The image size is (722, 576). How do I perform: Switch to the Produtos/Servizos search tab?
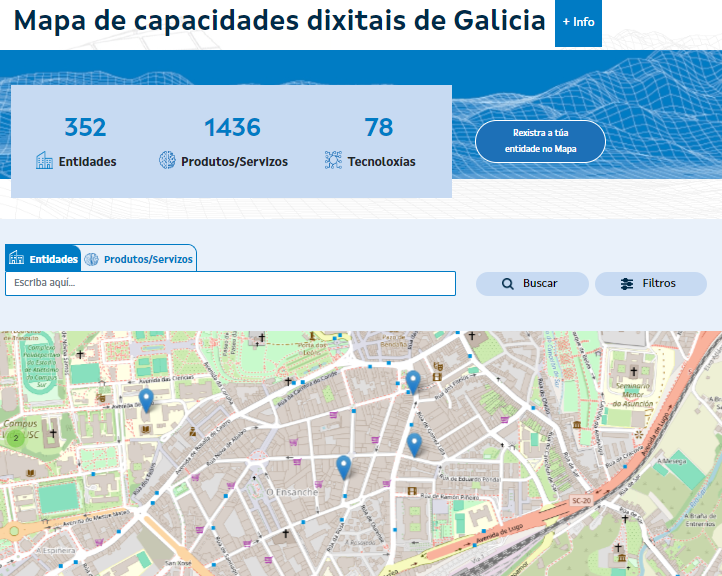tap(139, 259)
